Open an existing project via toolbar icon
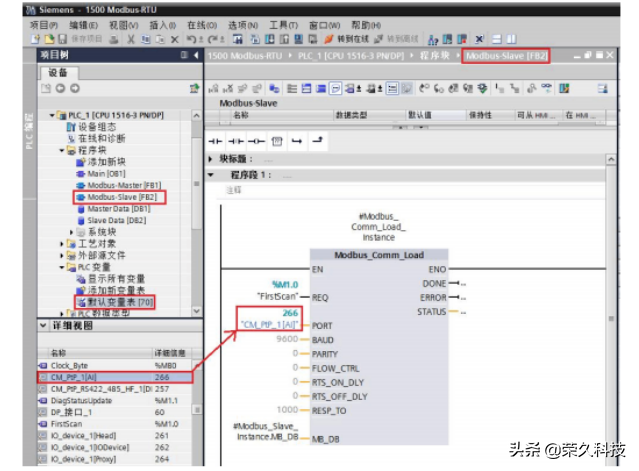Image resolution: width=639 pixels, height=471 pixels. (49, 40)
